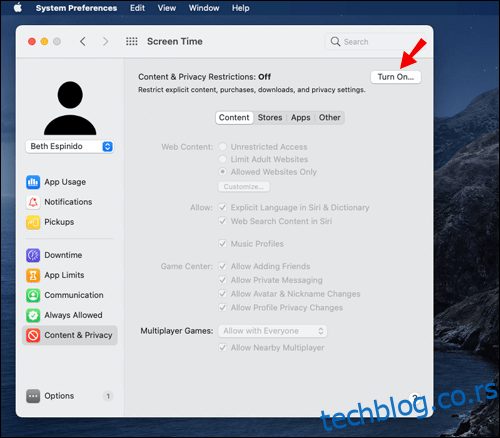Image resolution: width=500 pixels, height=438 pixels.
Task: Select Allowed Websites Only radio button
Action: tap(222, 172)
